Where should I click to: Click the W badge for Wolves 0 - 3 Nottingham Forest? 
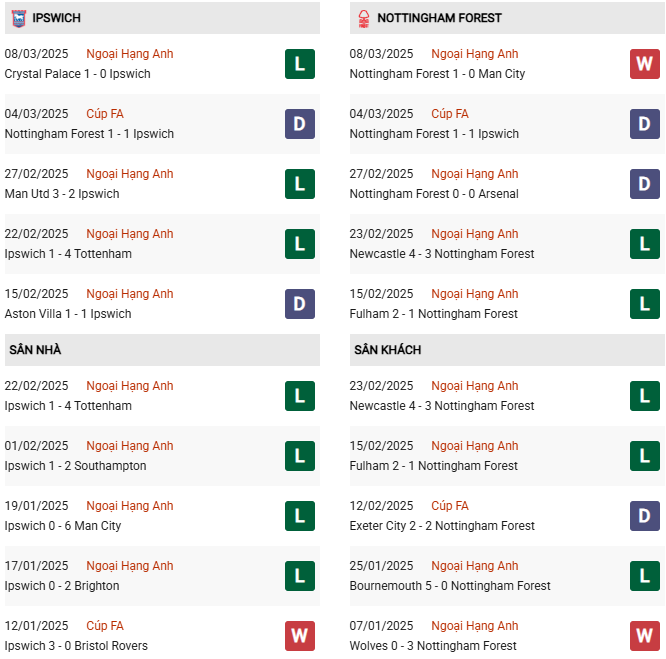pyautogui.click(x=645, y=636)
